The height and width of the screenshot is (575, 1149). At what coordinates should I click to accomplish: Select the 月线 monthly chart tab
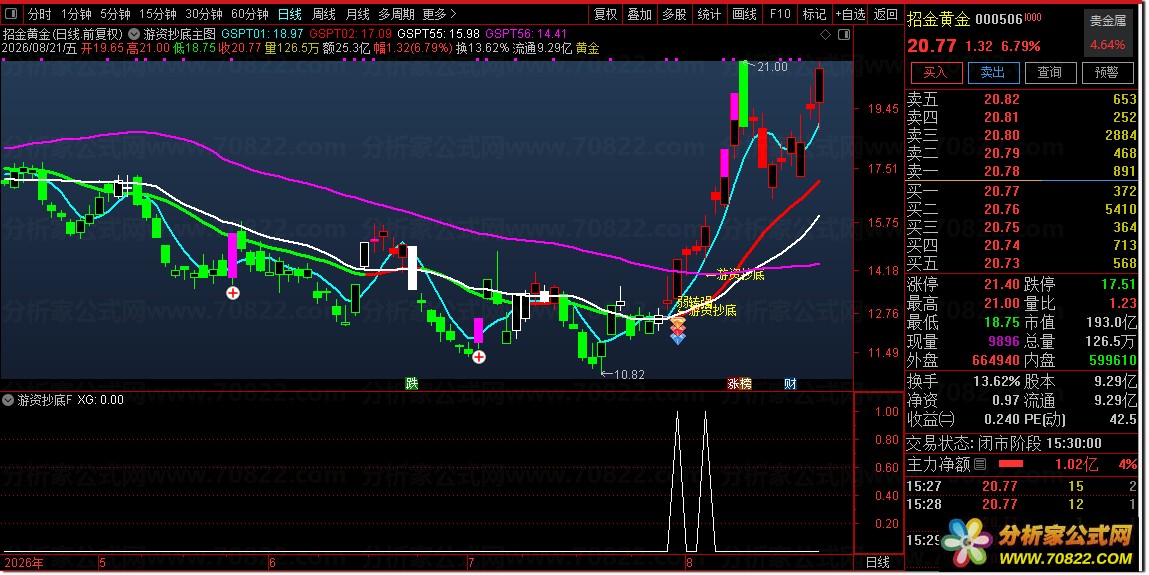click(358, 14)
